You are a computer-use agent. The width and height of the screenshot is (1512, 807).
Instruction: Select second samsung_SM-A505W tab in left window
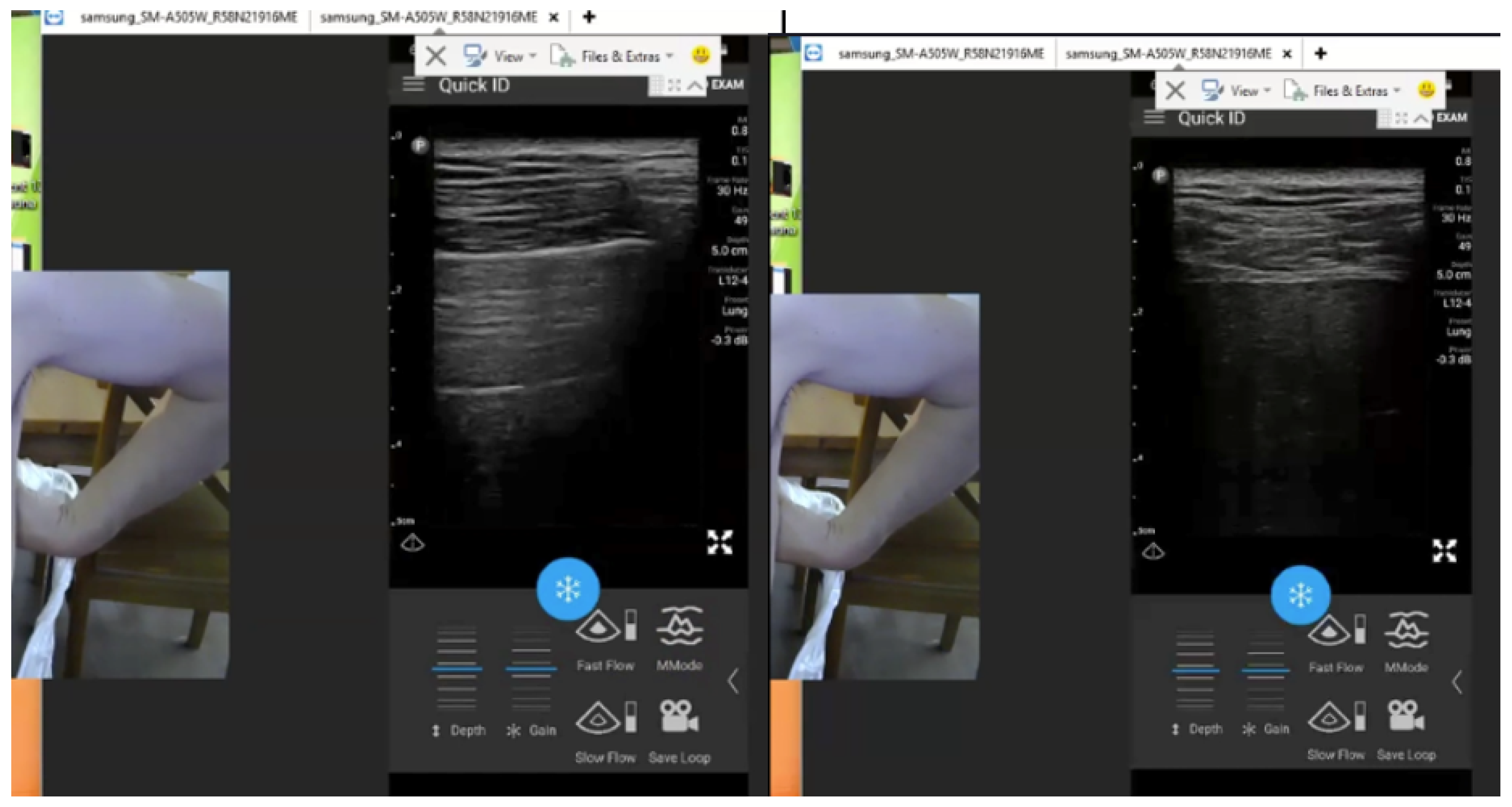point(428,17)
